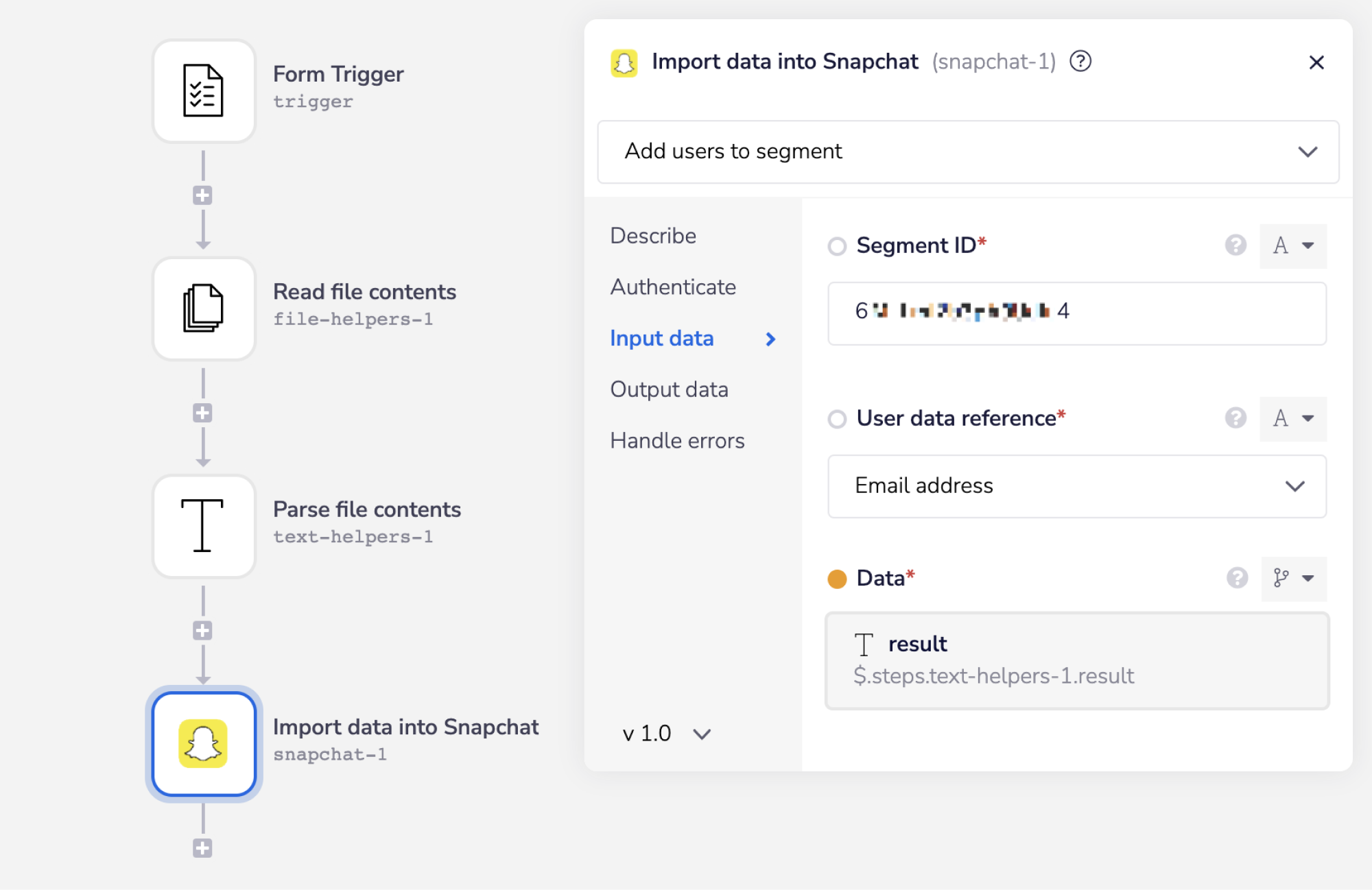Add step below Form Trigger using plus
The height and width of the screenshot is (890, 1372).
pyautogui.click(x=202, y=195)
